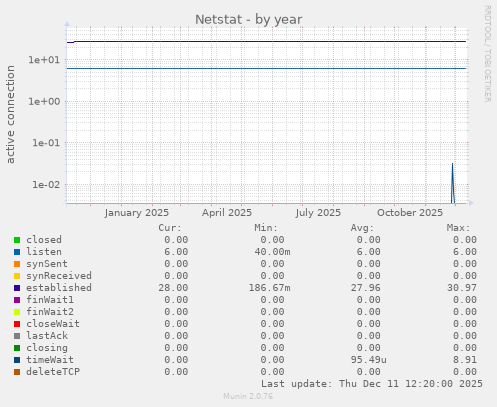Click the 'finWait2' legend label
This screenshot has width=497, height=407.
(50, 312)
